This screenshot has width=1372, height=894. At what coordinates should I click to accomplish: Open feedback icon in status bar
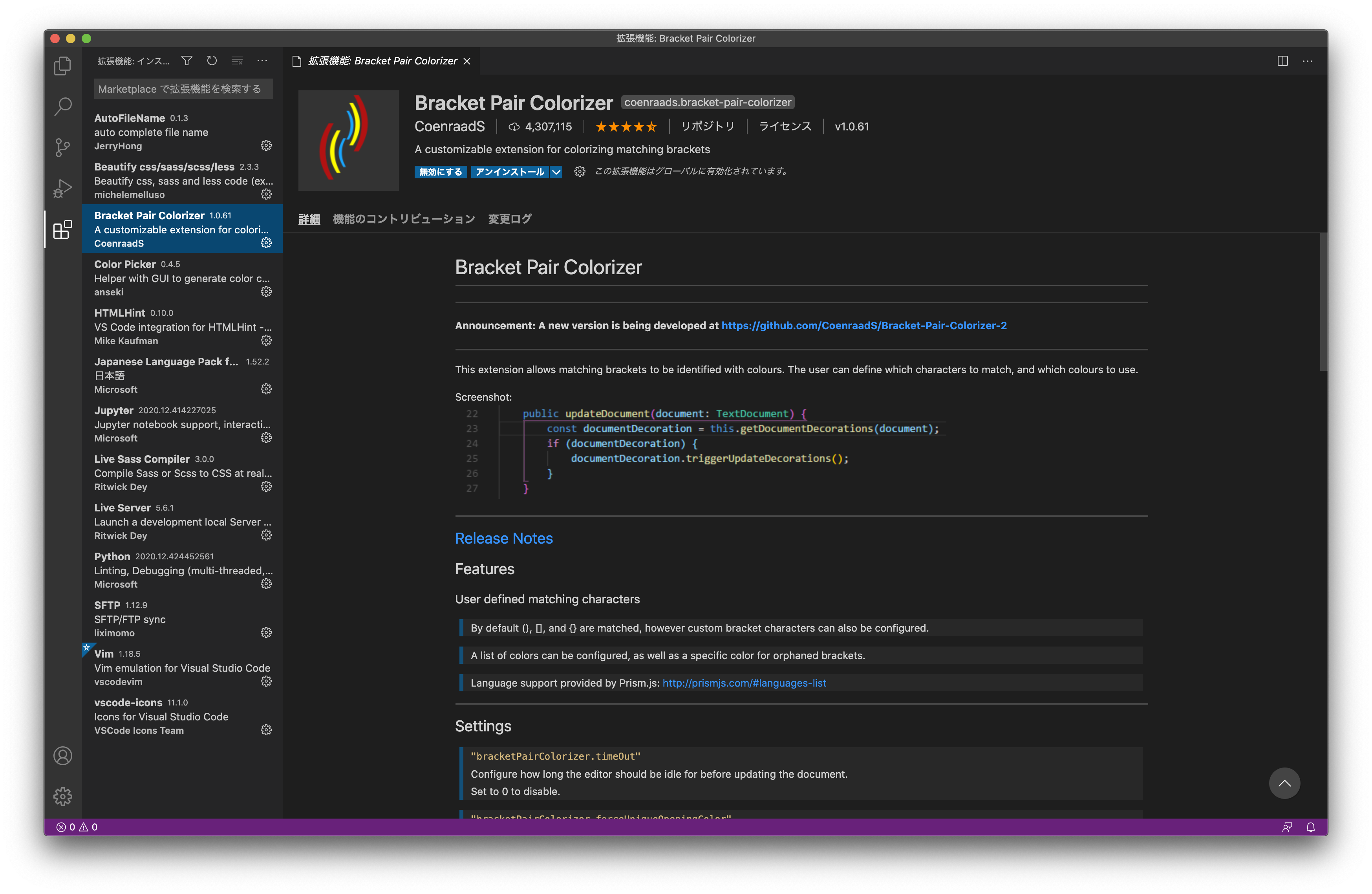[x=1287, y=827]
